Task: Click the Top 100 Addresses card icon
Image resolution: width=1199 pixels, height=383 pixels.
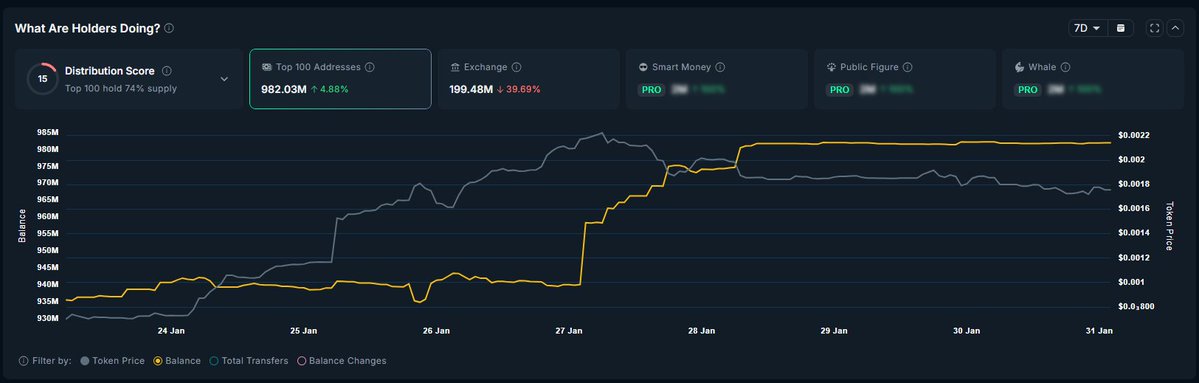Action: (266, 67)
